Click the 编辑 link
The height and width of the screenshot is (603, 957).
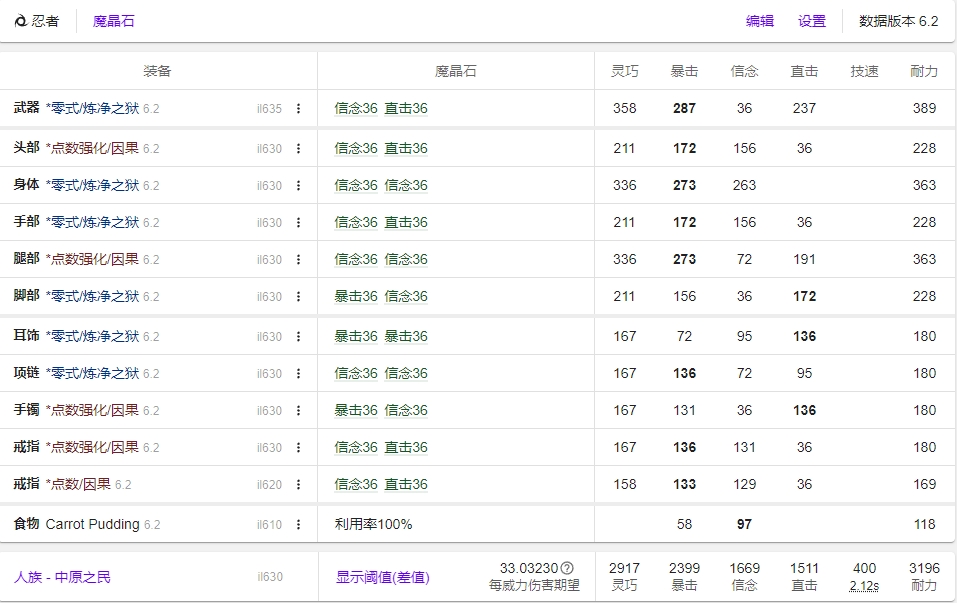760,20
